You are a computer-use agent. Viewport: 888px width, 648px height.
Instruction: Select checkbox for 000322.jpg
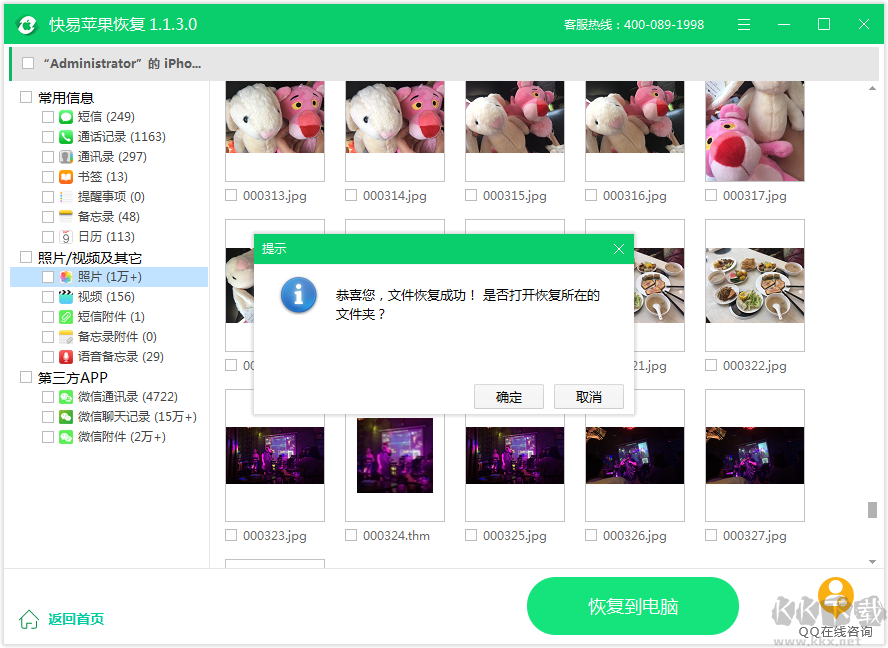(711, 365)
